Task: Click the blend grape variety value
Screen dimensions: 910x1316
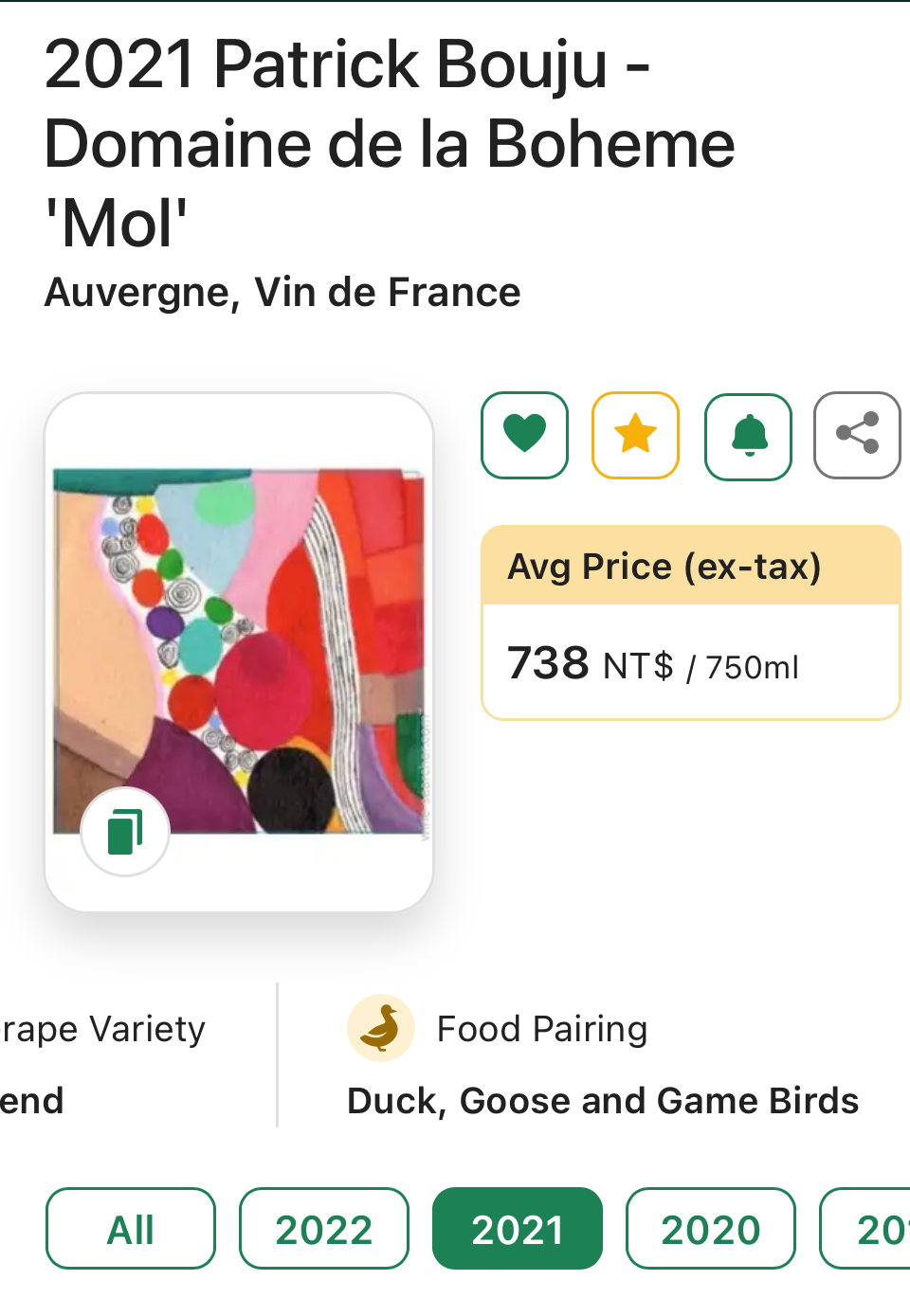Action: [x=31, y=1101]
